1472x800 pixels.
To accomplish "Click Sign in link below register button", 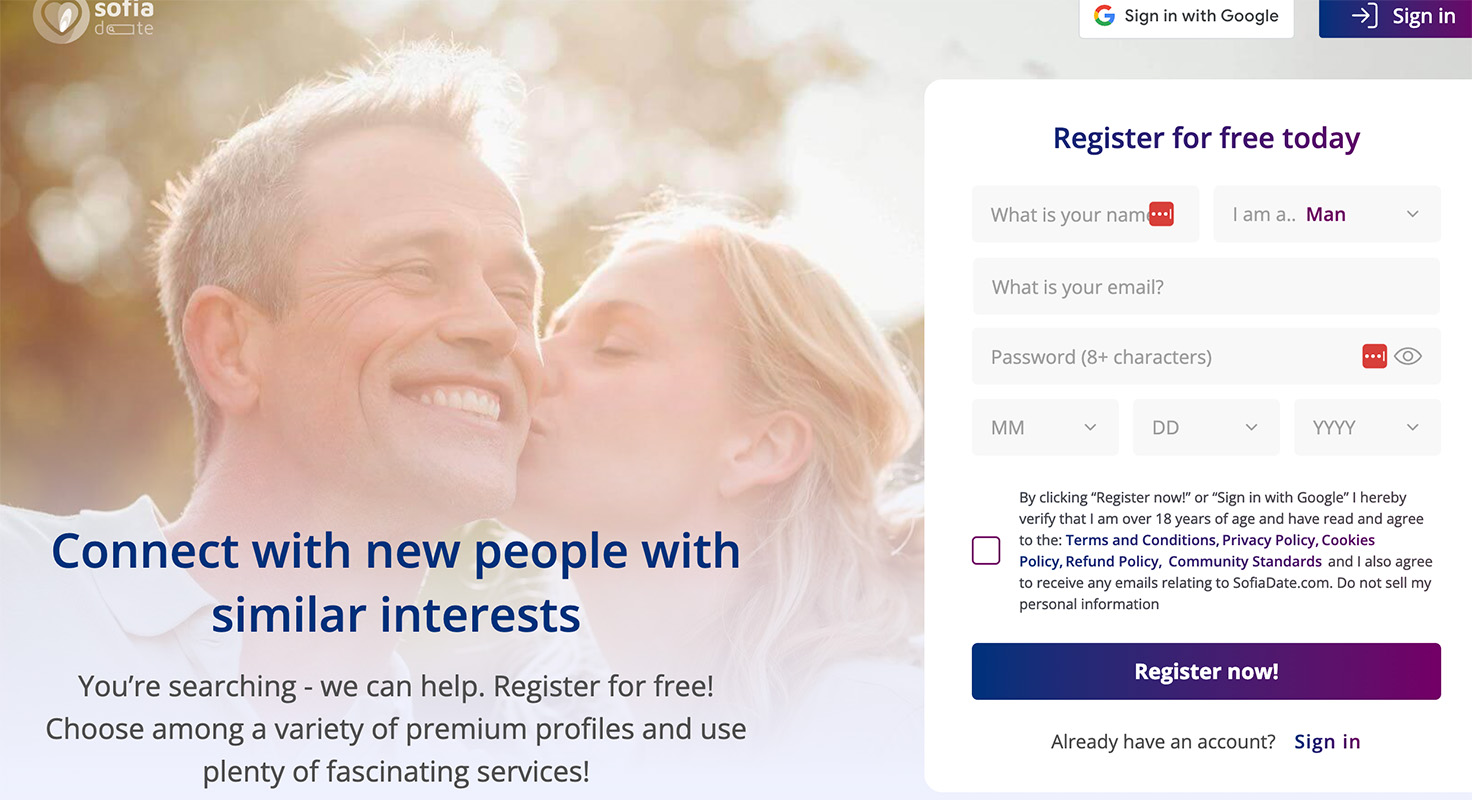I will click(1327, 742).
